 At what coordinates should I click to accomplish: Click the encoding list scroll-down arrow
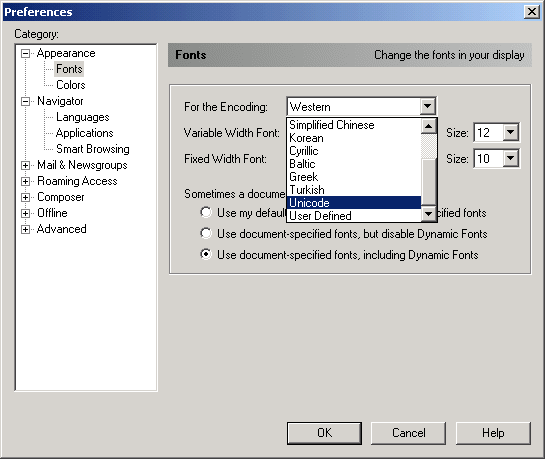pyautogui.click(x=429, y=213)
